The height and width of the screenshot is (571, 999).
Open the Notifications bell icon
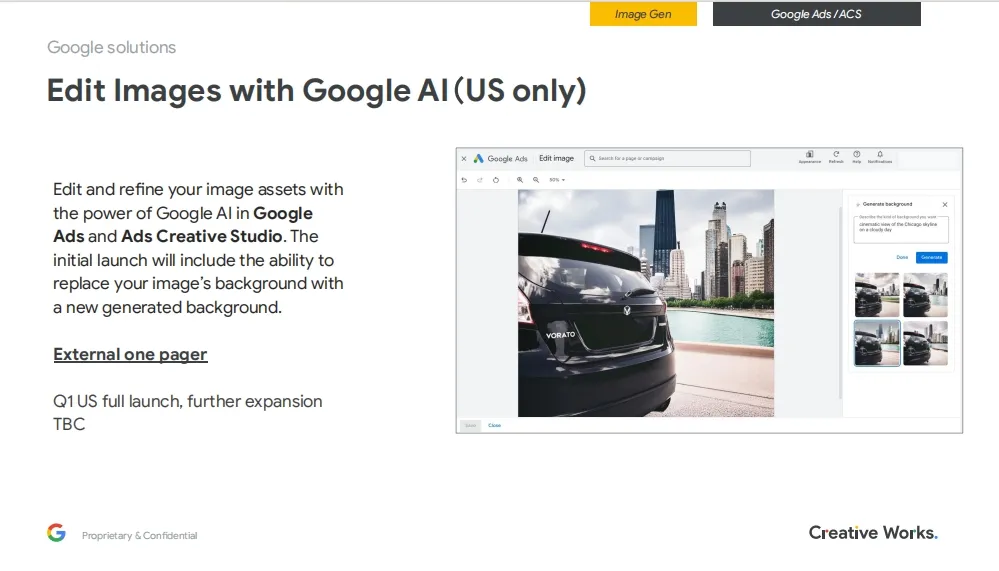point(880,156)
